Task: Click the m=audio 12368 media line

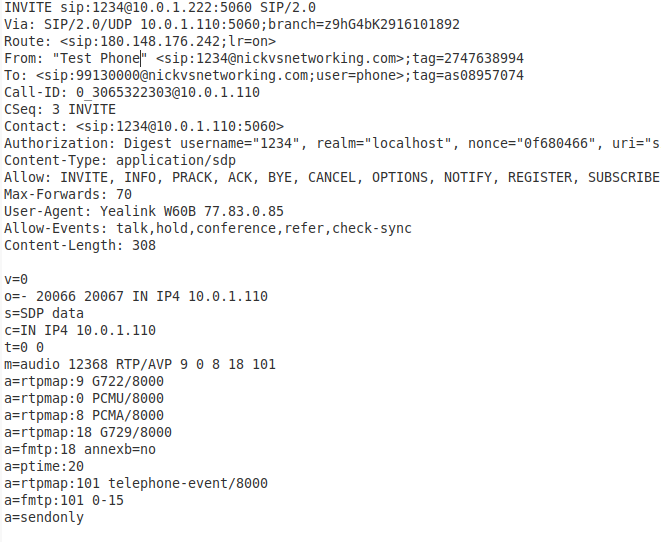Action: tap(140, 364)
